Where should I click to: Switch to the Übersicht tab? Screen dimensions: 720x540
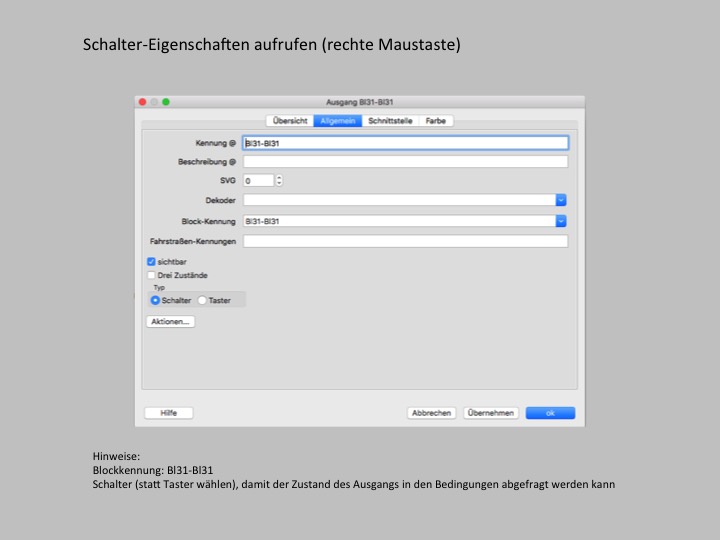coord(290,121)
